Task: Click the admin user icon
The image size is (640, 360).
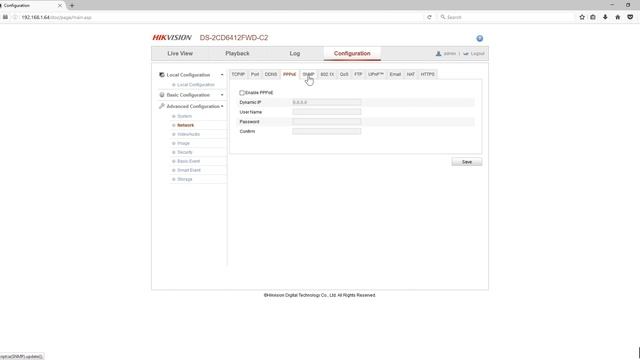Action: tap(438, 53)
